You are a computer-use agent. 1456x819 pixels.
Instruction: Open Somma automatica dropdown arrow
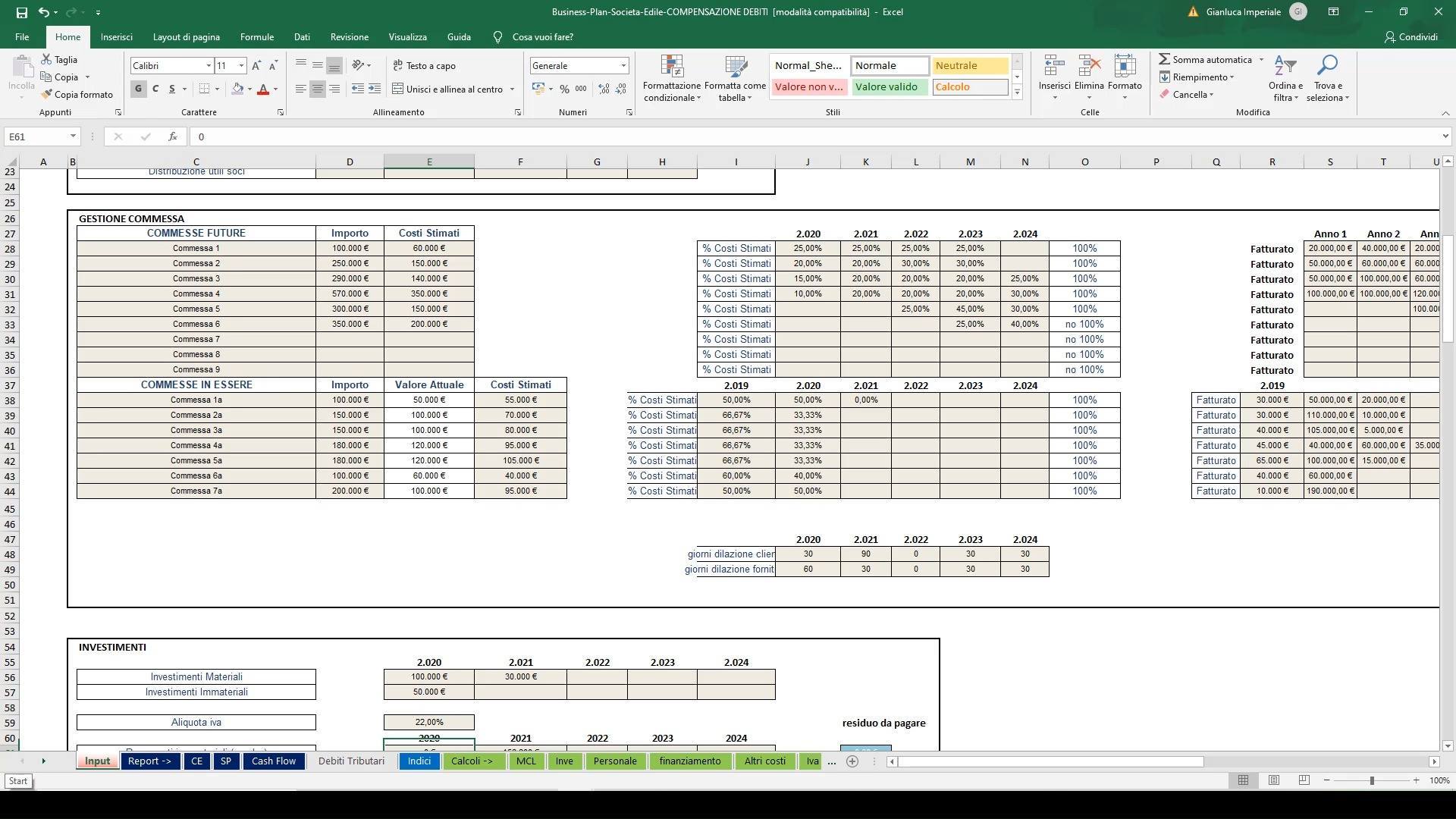pos(1262,60)
